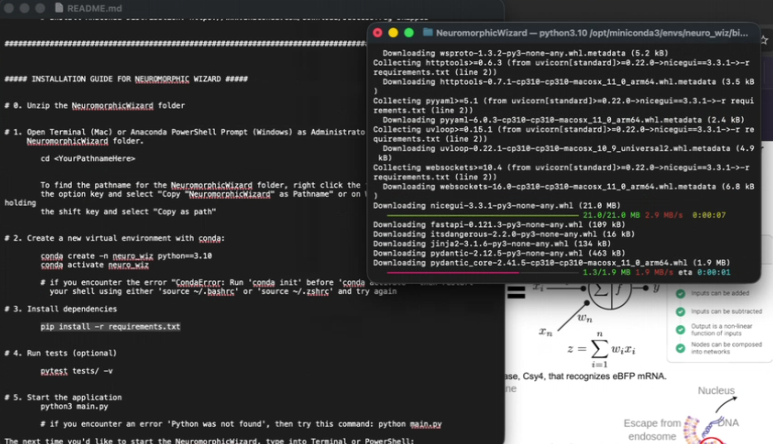Click 'Downloading nicegui-3.3.1-py3-none-any.whl' terminal line
This screenshot has height=444, width=773.
[x=496, y=205]
